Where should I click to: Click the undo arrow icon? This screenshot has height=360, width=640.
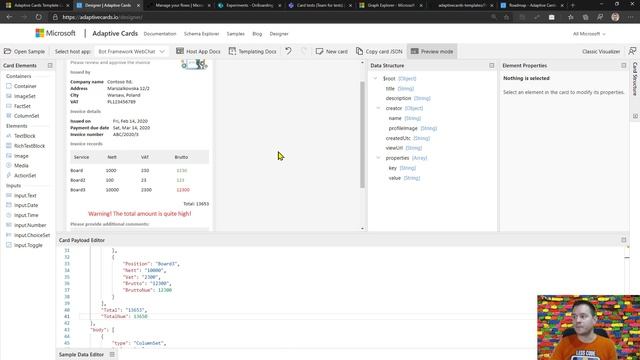288,51
